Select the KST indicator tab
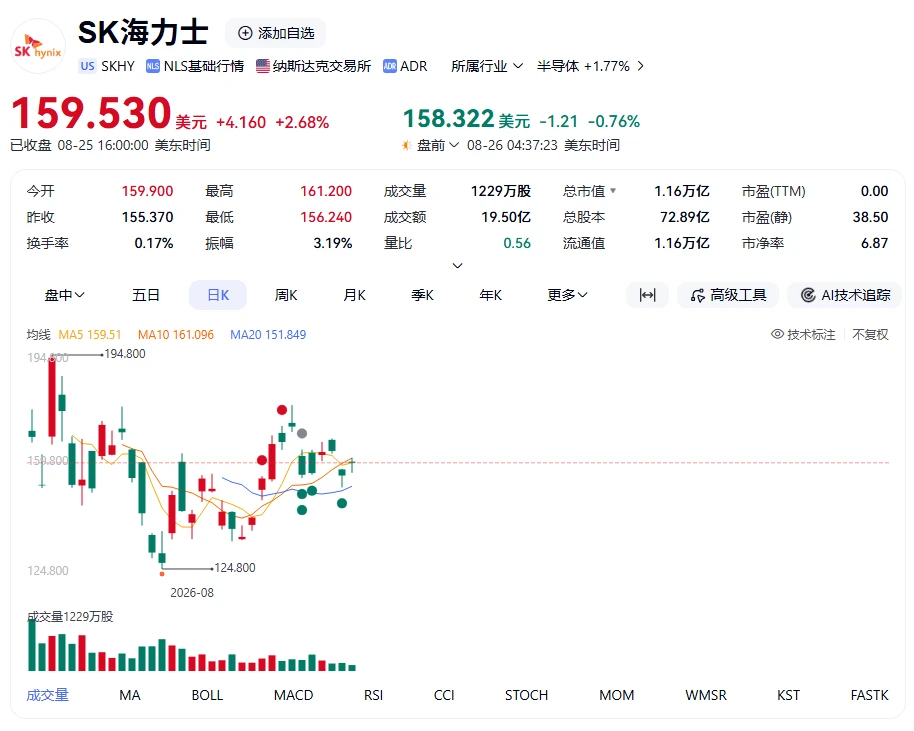This screenshot has width=914, height=731. [x=788, y=695]
